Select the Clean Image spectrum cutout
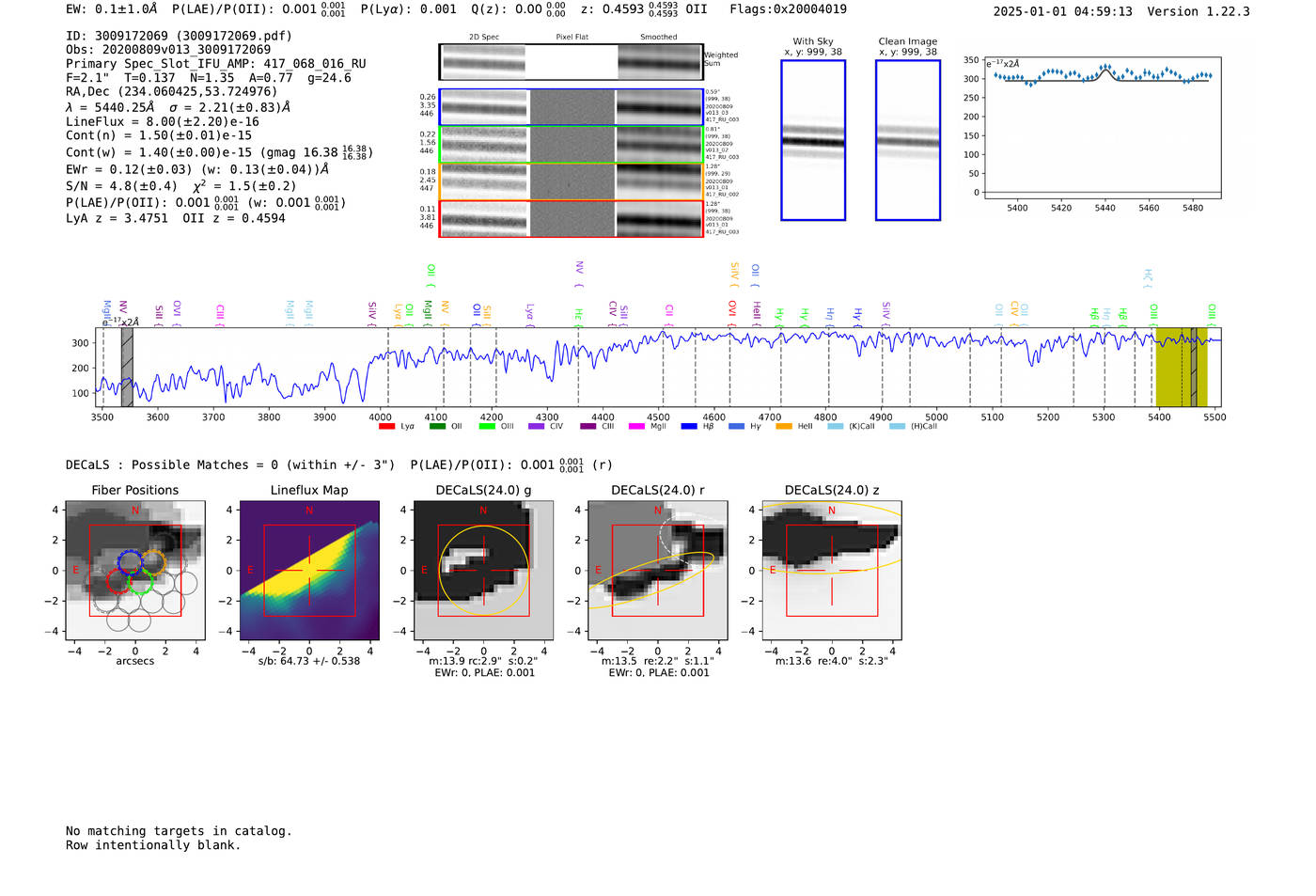Screen dimensions: 1316x896 908,140
